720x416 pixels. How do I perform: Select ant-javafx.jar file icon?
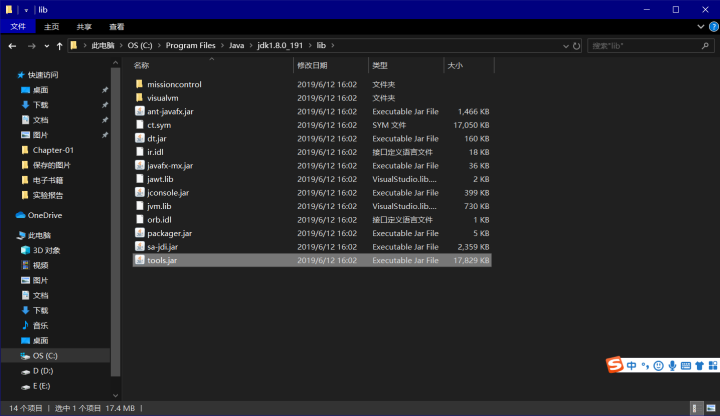pos(140,111)
